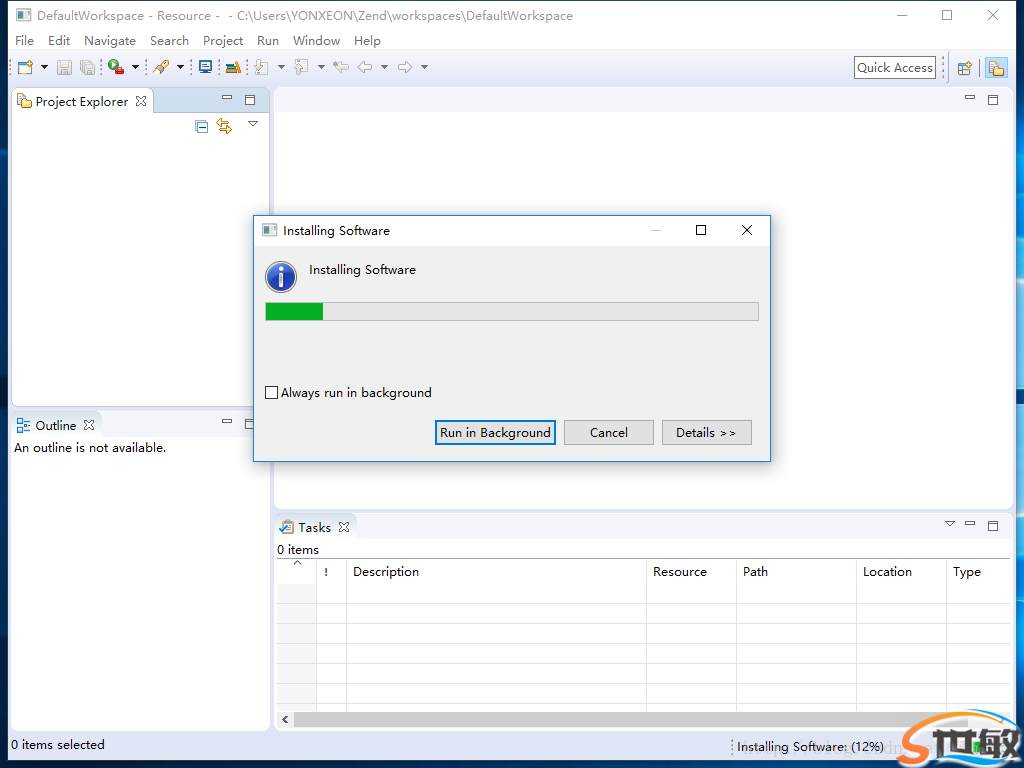The width and height of the screenshot is (1024, 768).
Task: Sort Tasks by Description column header
Action: tap(496, 572)
